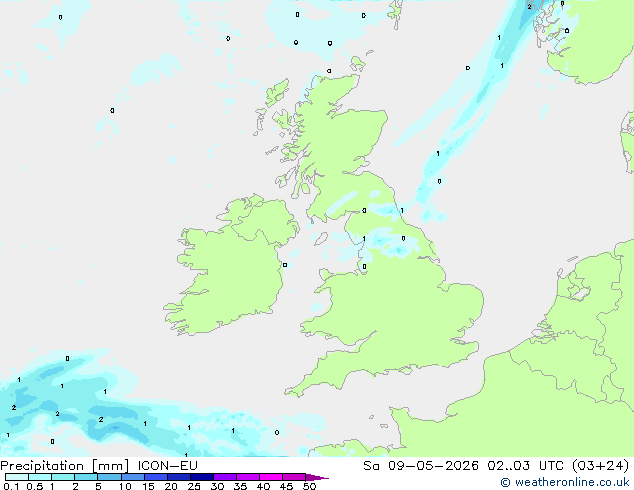Select the 30–35 mm purple legend swatch
This screenshot has height=490, width=634.
pyautogui.click(x=225, y=477)
